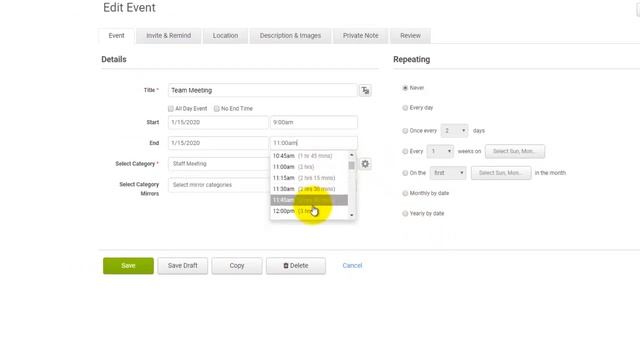Select Monthly by date option

(405, 193)
